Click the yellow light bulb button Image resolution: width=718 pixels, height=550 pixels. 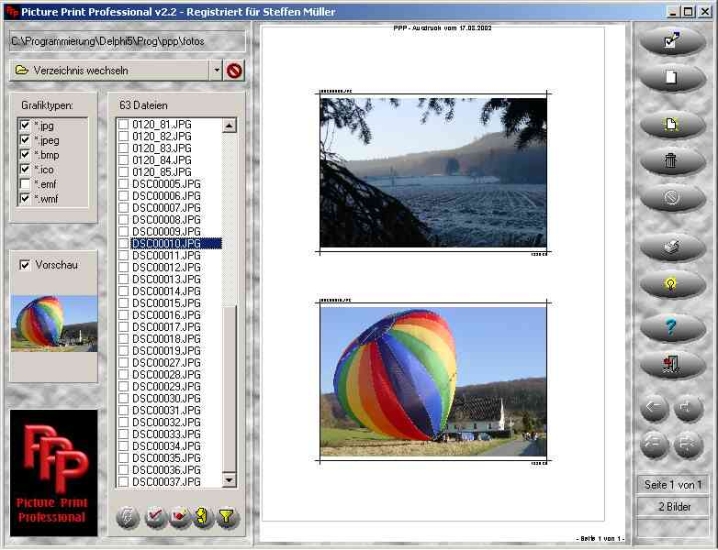coord(671,284)
